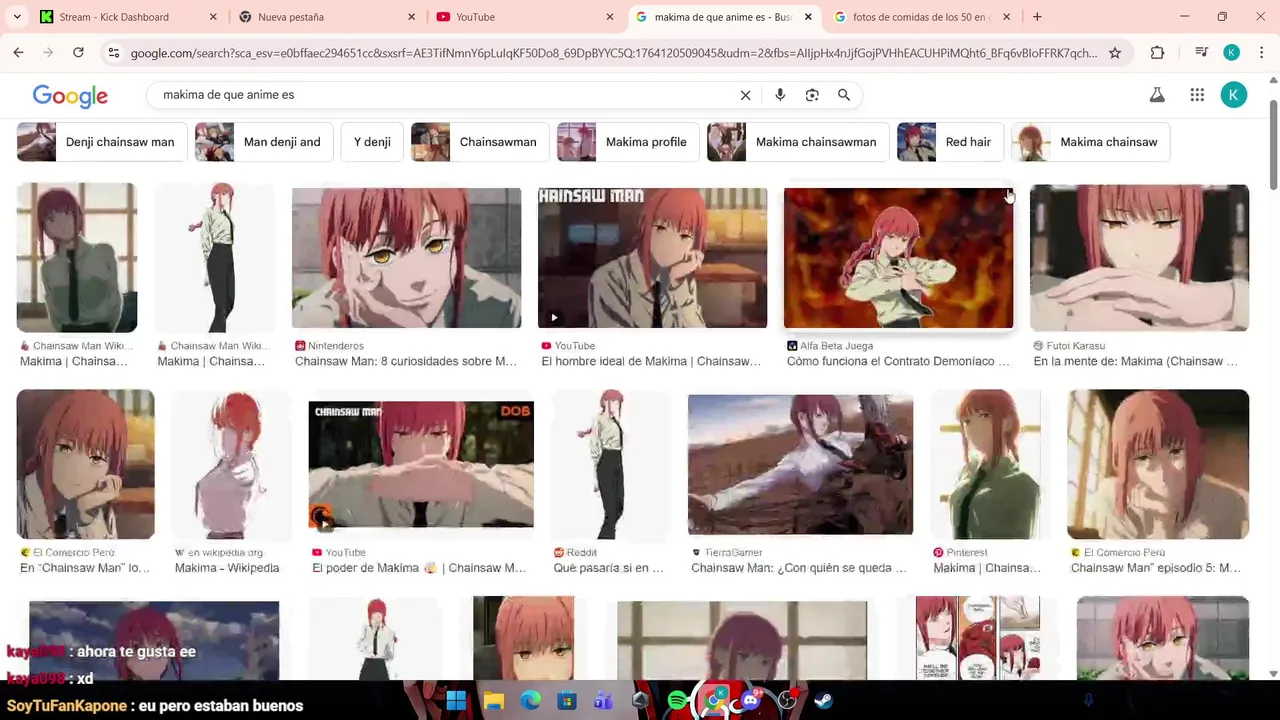Viewport: 1280px width, 720px height.
Task: Open Microsoft Store from the taskbar
Action: pyautogui.click(x=567, y=701)
